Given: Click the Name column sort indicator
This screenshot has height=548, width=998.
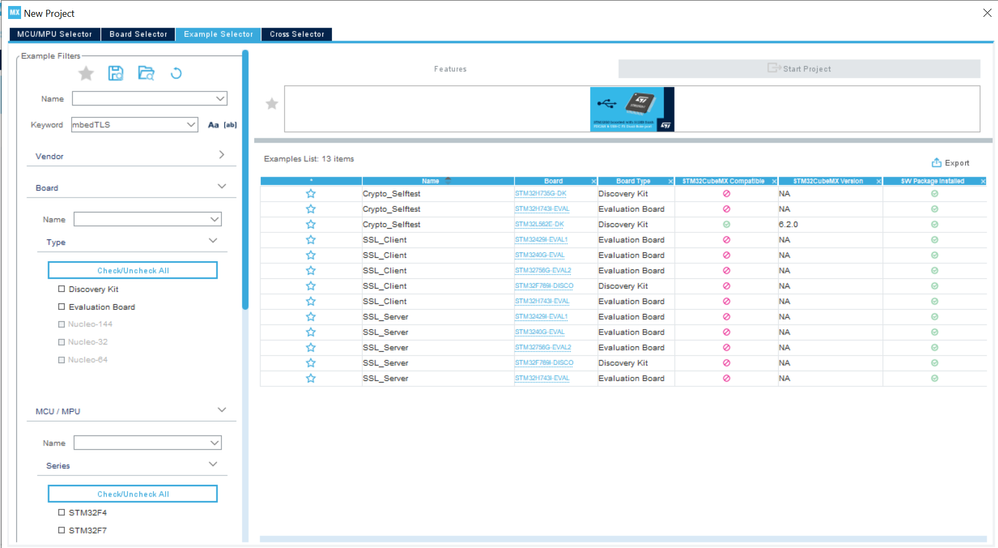Looking at the screenshot, I should [x=448, y=180].
